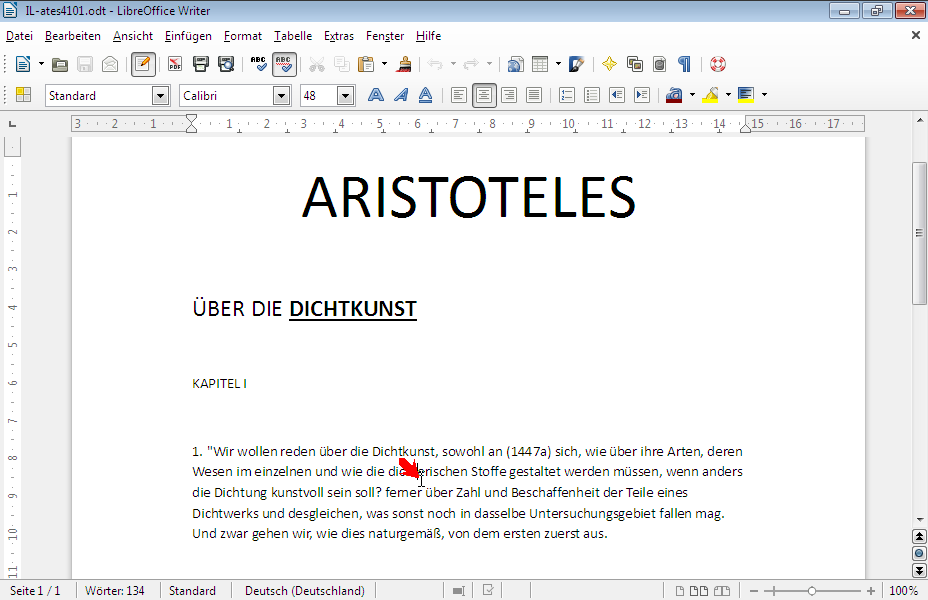Click the zoom in plus button
The image size is (928, 600).
tap(871, 591)
